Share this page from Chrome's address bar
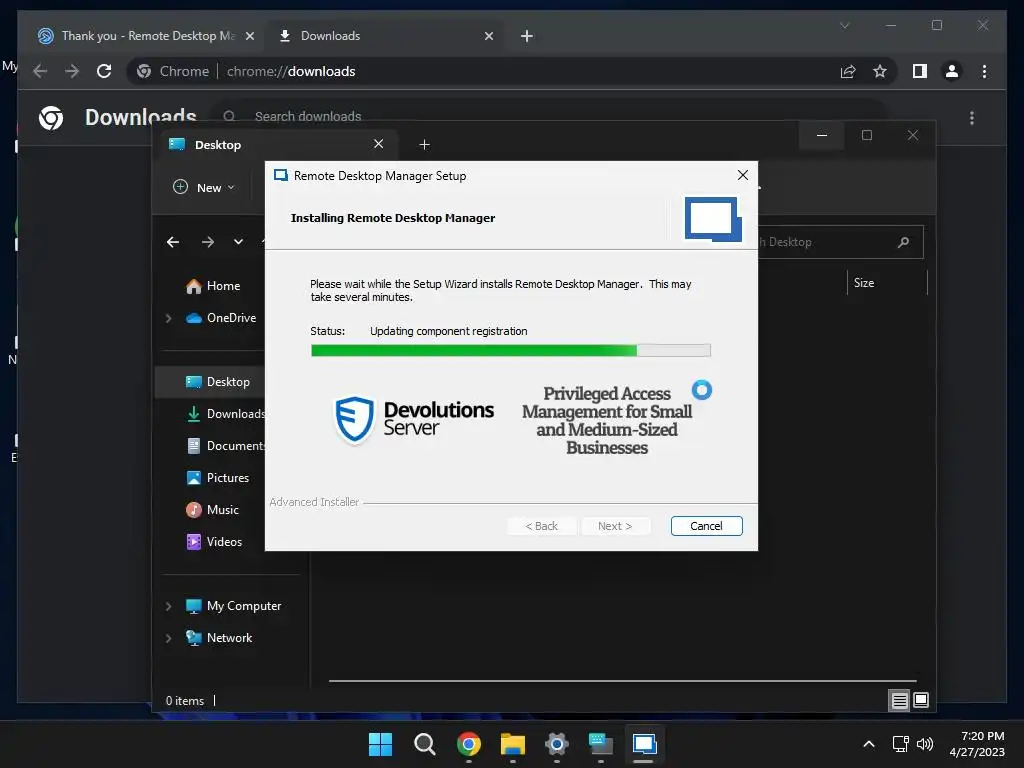 click(x=848, y=71)
